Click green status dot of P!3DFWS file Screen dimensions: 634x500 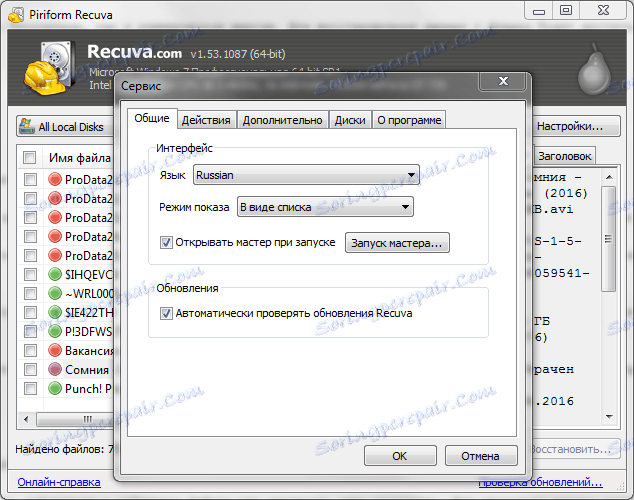[55, 331]
